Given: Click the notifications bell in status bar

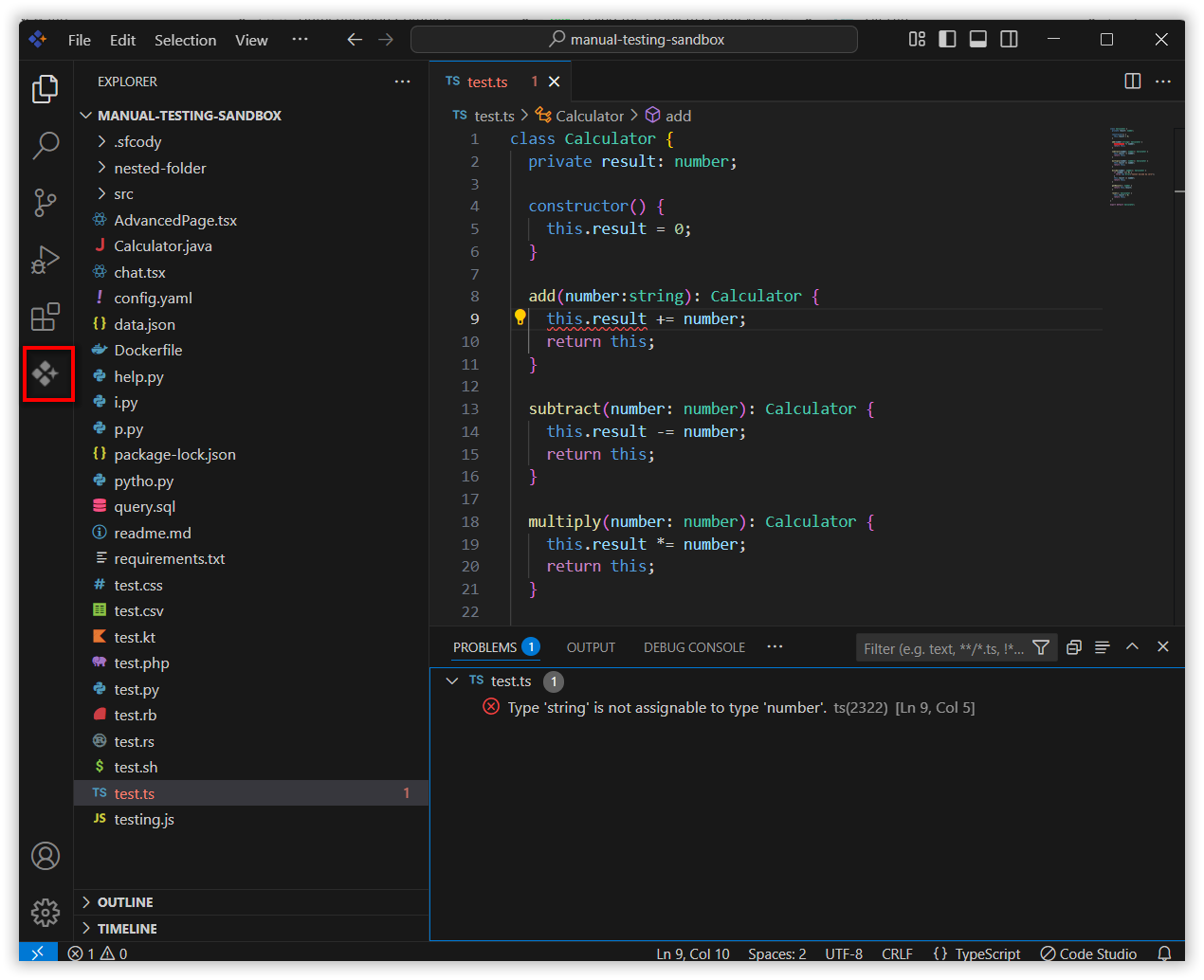Looking at the screenshot, I should 1164,953.
